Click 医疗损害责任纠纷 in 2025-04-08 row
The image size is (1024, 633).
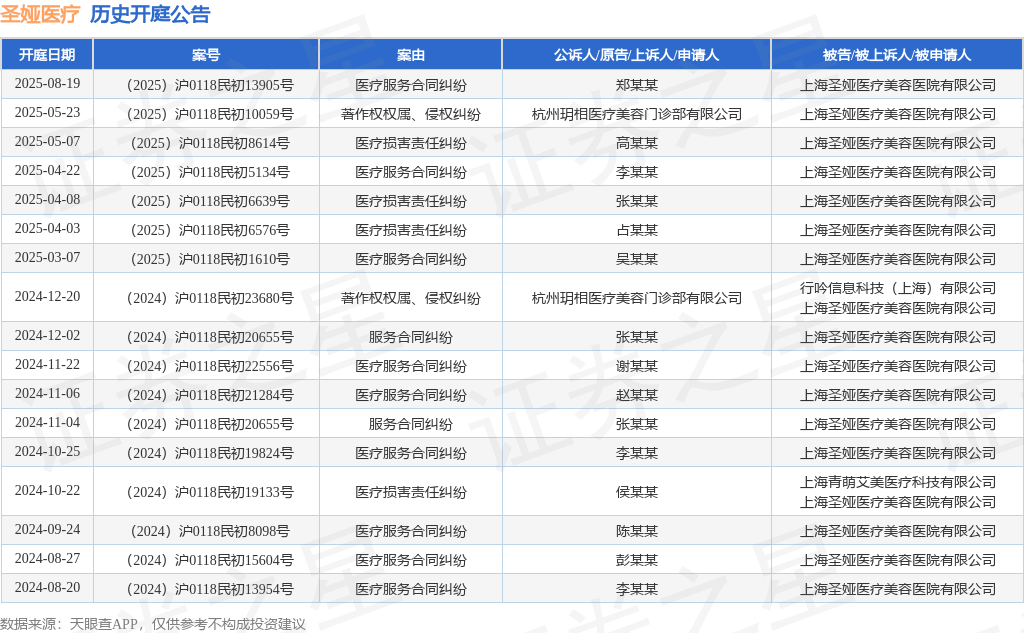pos(410,201)
